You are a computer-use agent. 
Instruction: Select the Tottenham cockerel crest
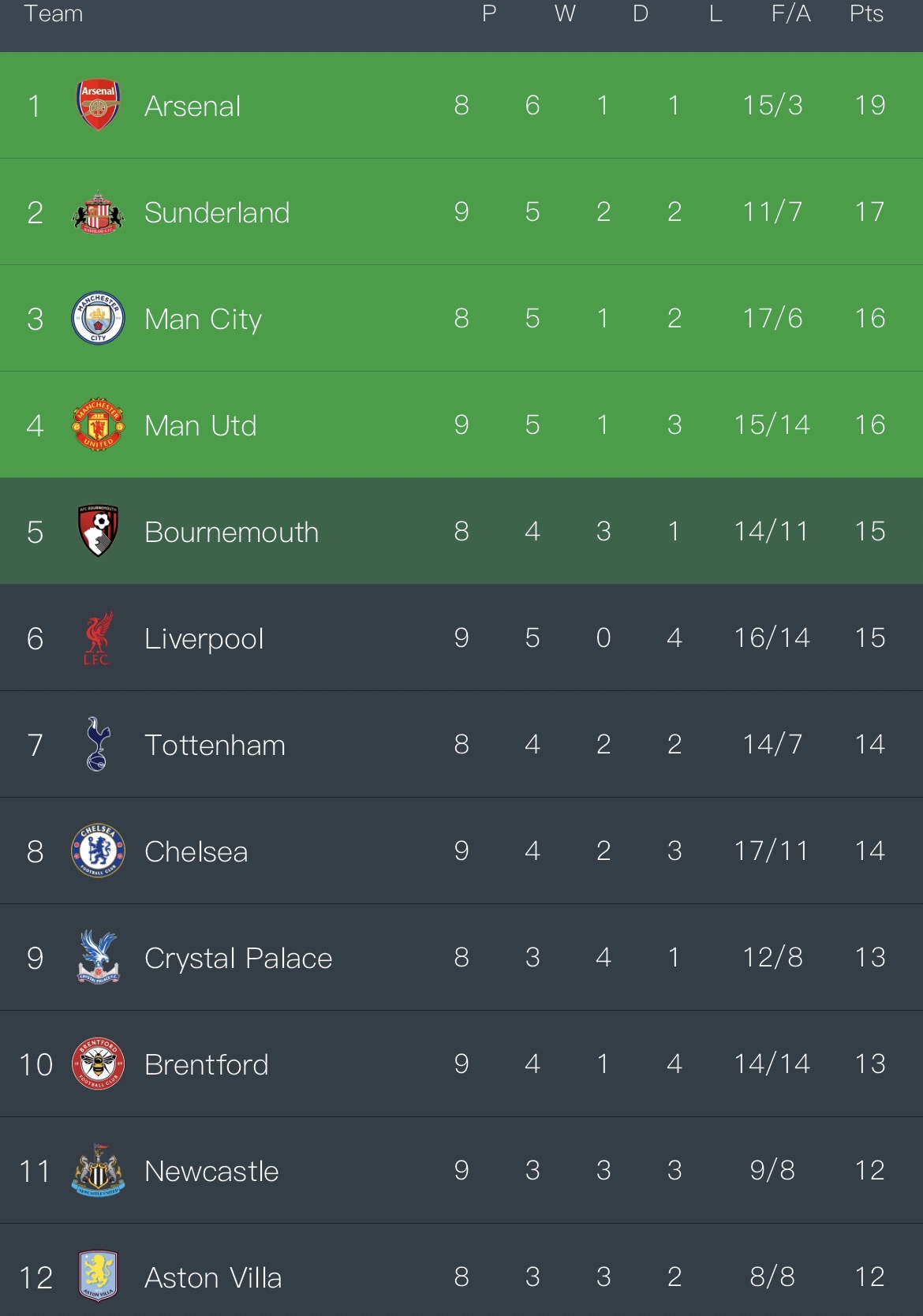(x=98, y=744)
